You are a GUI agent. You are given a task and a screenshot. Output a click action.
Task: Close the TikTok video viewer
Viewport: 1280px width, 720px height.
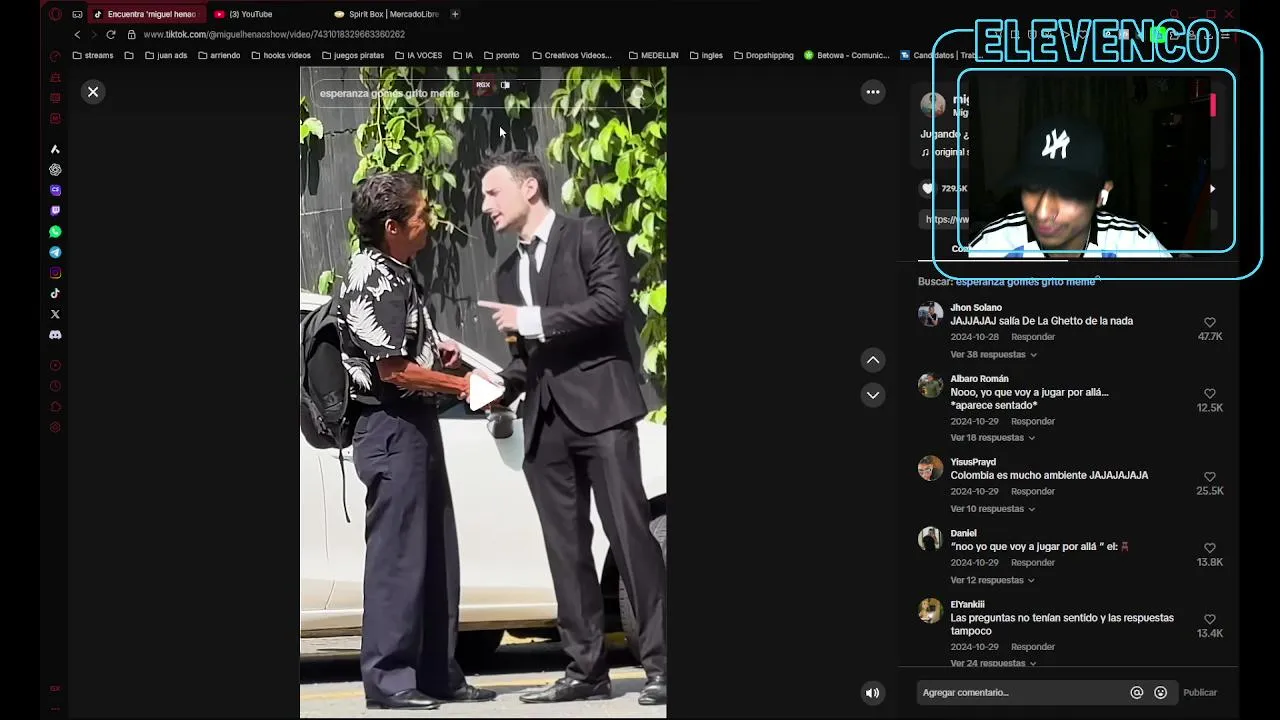click(93, 92)
